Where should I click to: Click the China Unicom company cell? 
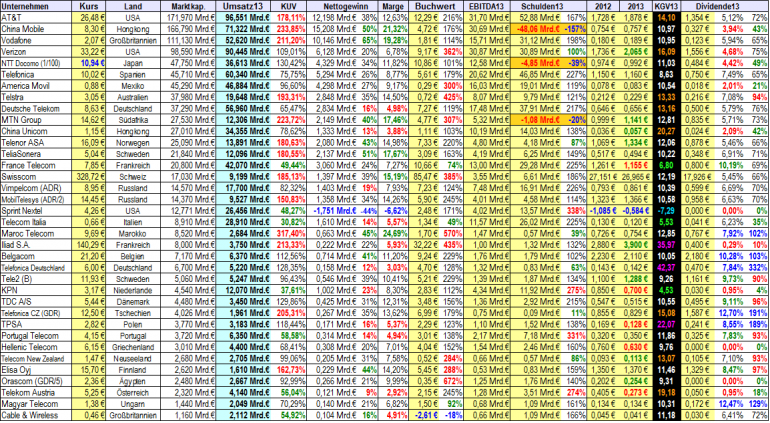(36, 131)
